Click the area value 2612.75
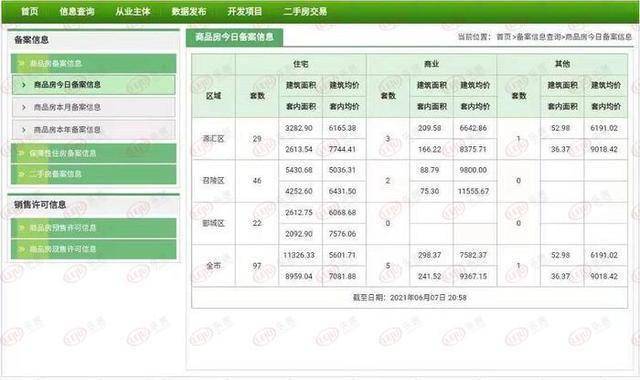 pos(299,213)
